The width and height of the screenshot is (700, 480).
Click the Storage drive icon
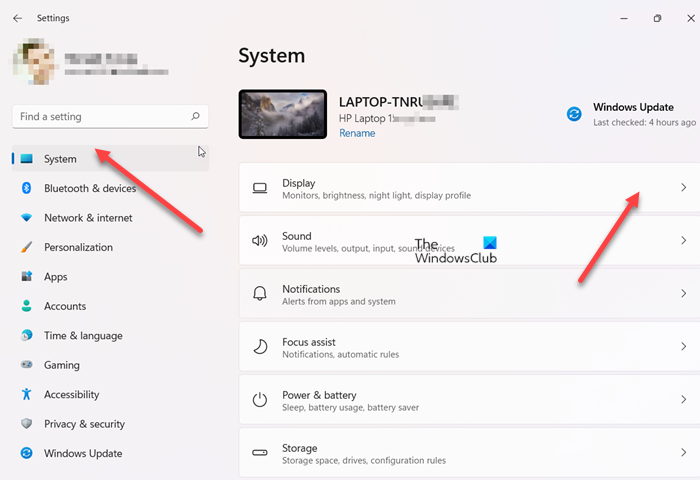click(260, 453)
